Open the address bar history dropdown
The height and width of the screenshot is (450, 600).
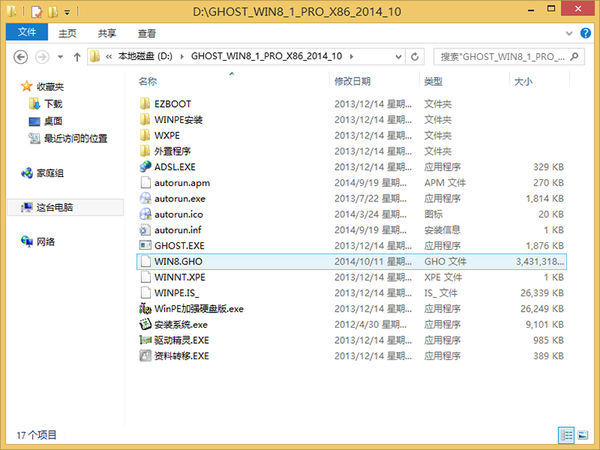click(x=400, y=54)
